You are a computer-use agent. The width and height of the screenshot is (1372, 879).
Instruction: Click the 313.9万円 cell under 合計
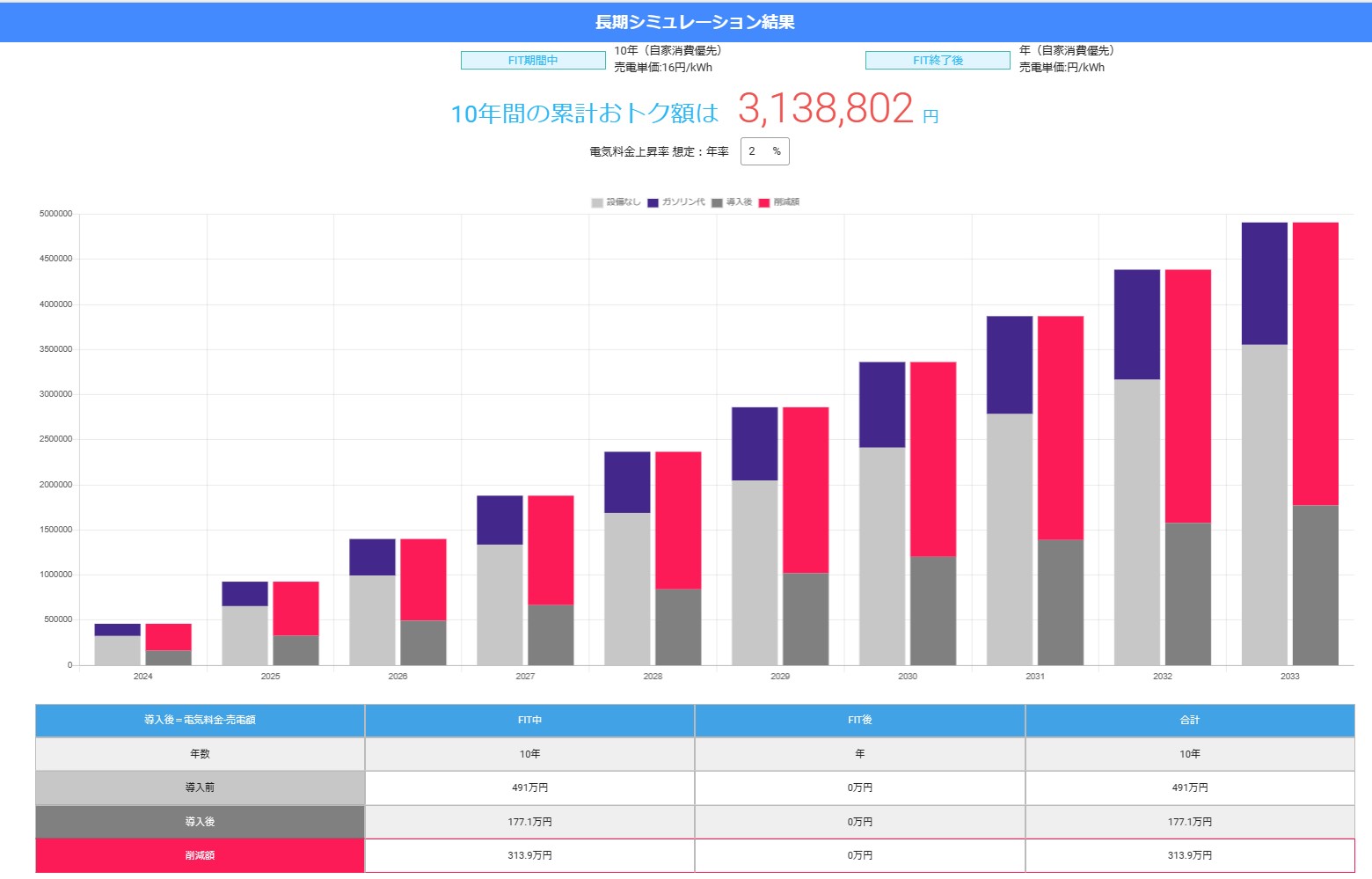pyautogui.click(x=1190, y=855)
